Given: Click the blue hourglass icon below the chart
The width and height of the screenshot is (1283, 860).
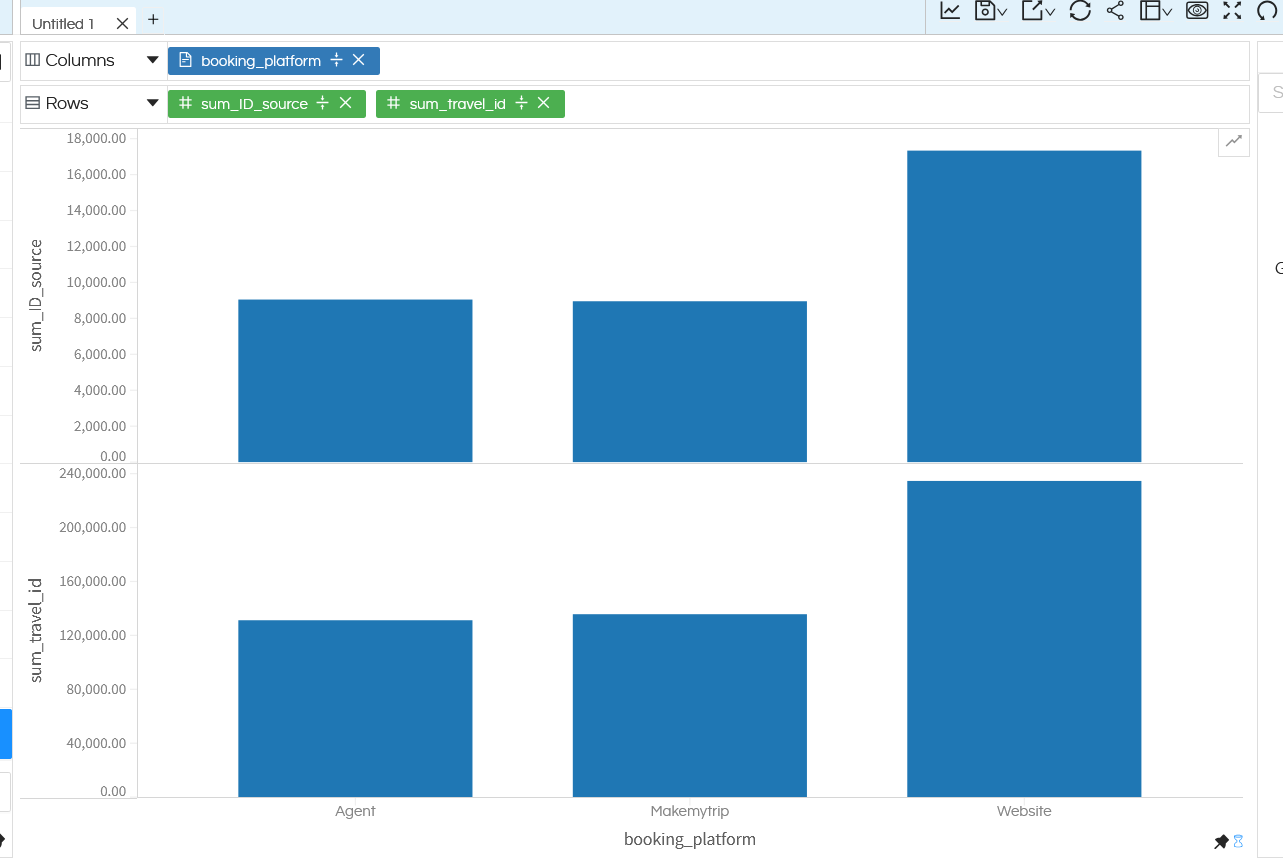Looking at the screenshot, I should (1238, 842).
